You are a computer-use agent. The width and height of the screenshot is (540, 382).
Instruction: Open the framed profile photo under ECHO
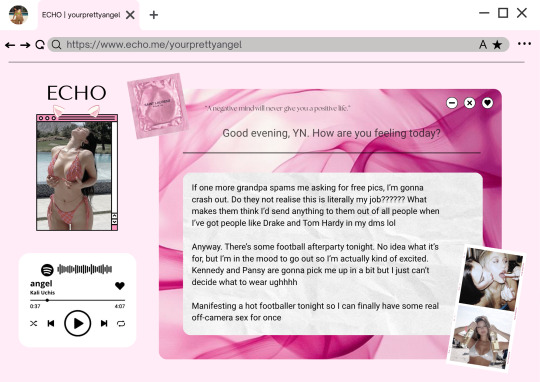(74, 176)
